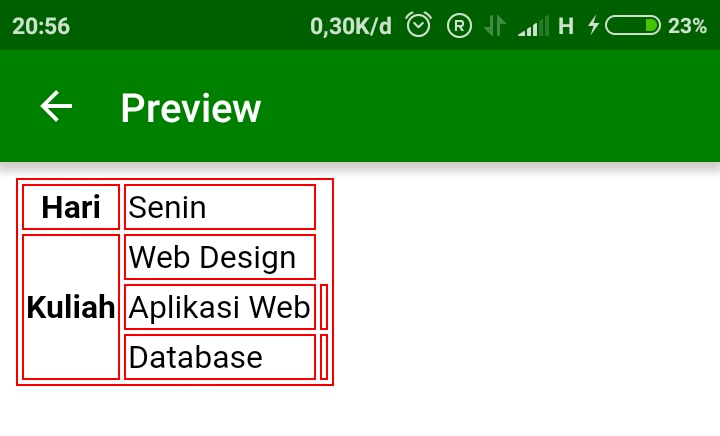Click the data transfer arrows icon
Viewport: 720px width, 436px height.
(x=494, y=26)
